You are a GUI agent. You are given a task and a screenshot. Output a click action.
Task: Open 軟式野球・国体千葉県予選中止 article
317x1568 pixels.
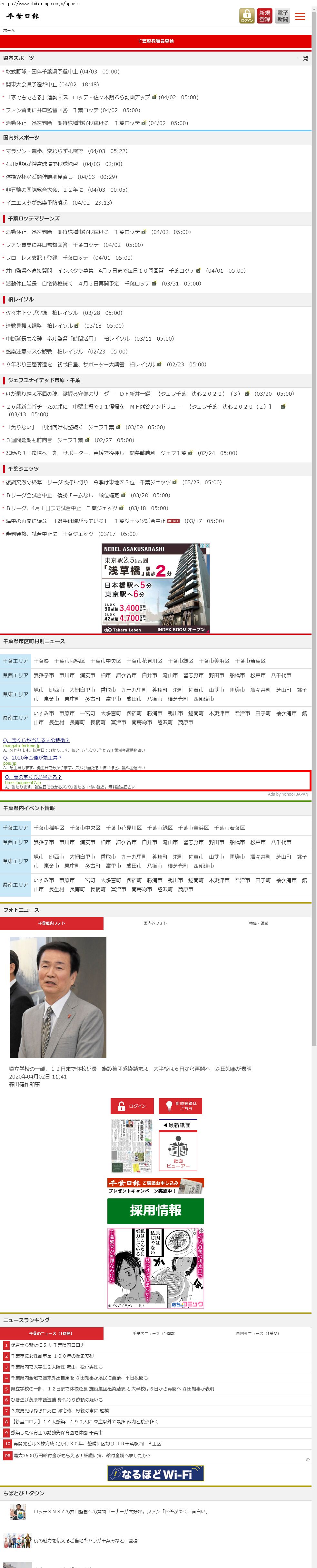[42, 72]
